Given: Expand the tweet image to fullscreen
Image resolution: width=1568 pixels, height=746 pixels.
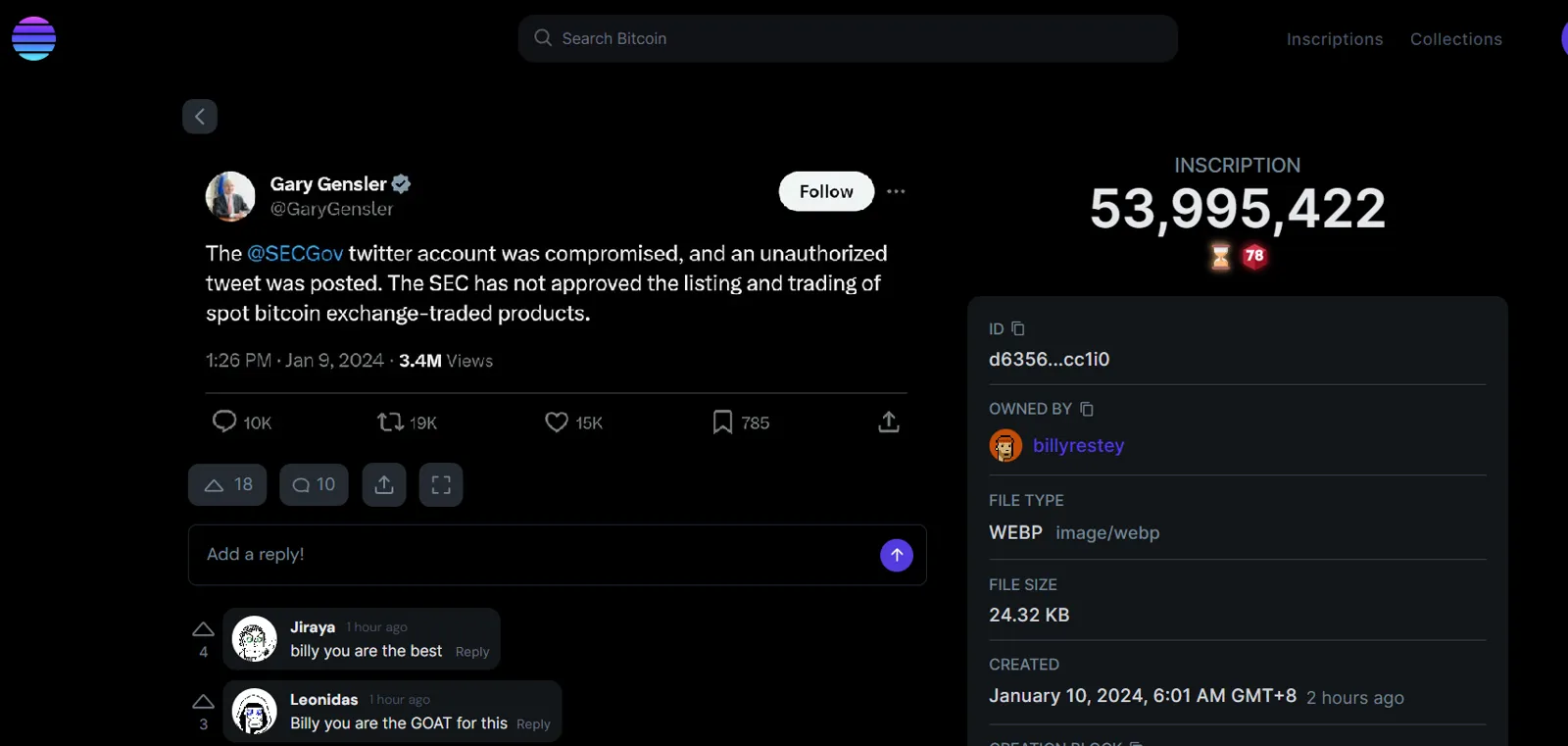Looking at the screenshot, I should coord(440,484).
